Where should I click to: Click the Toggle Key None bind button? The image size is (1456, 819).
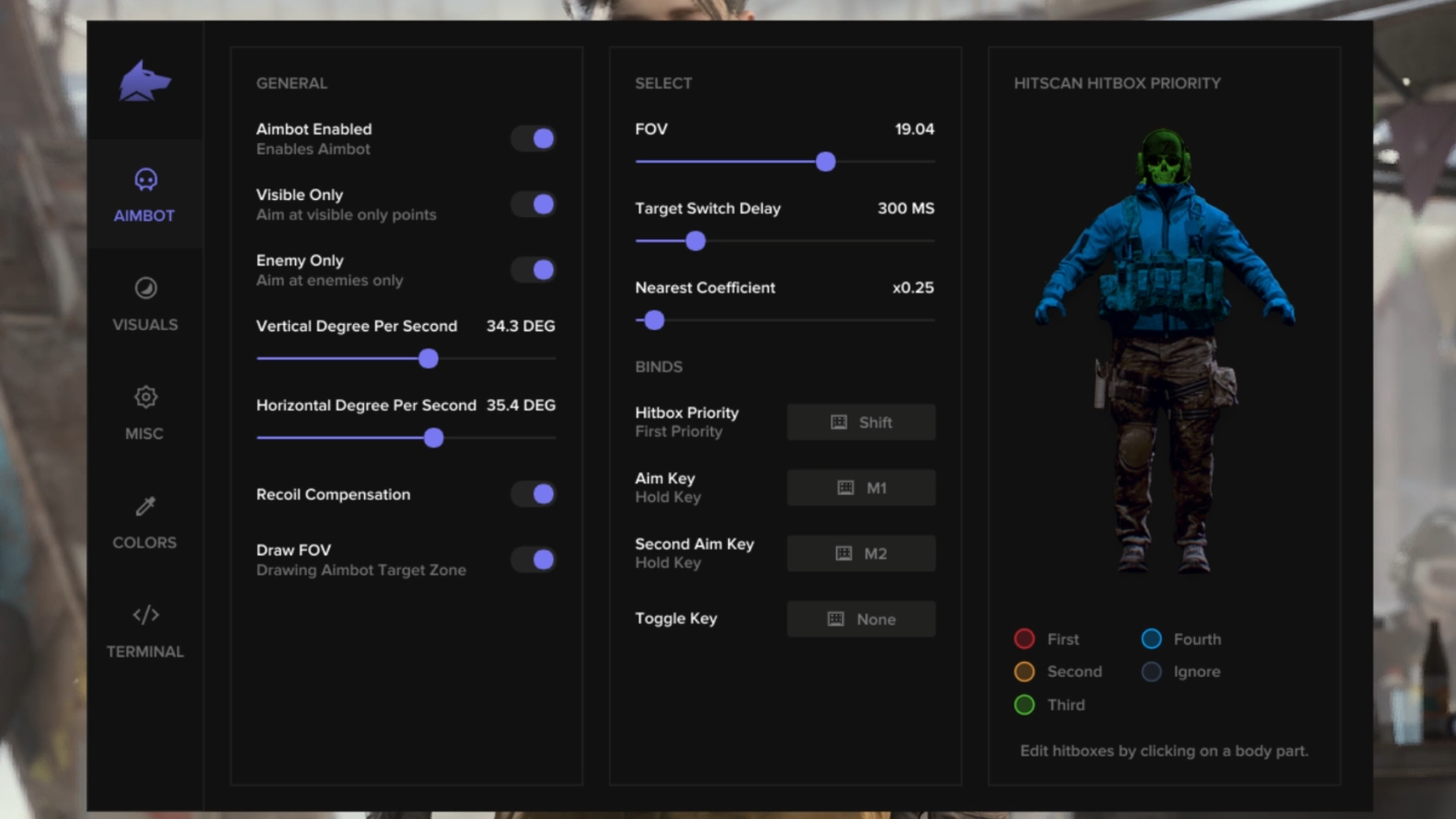click(x=860, y=619)
